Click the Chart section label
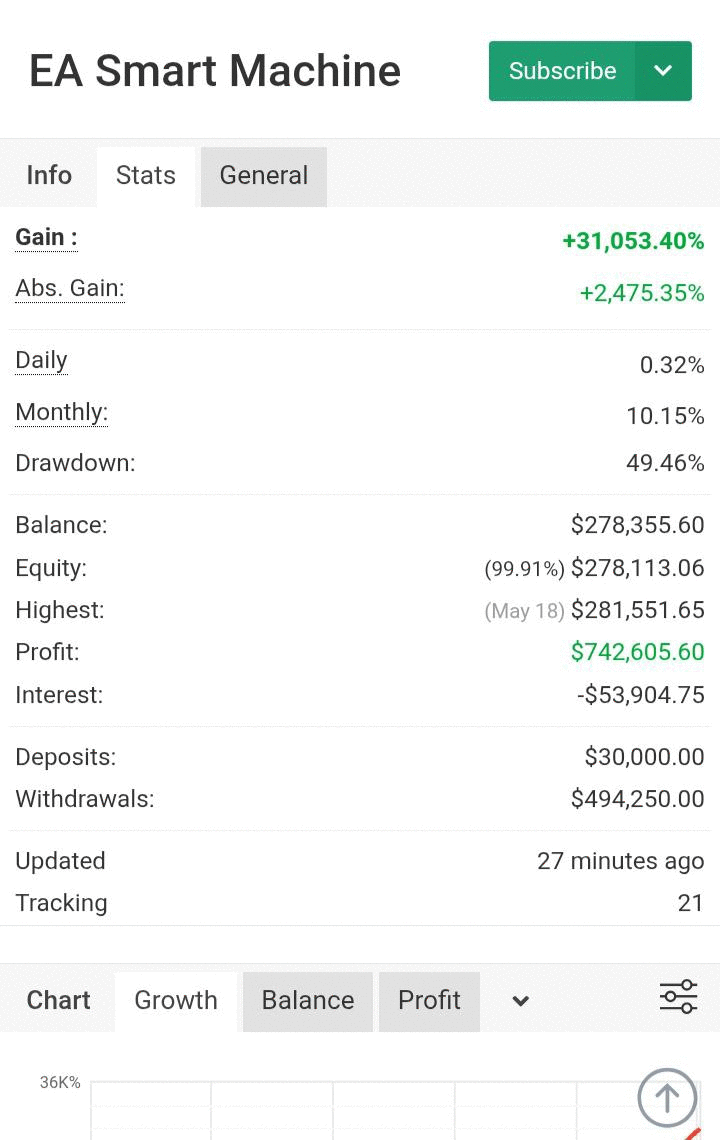 (x=58, y=1001)
